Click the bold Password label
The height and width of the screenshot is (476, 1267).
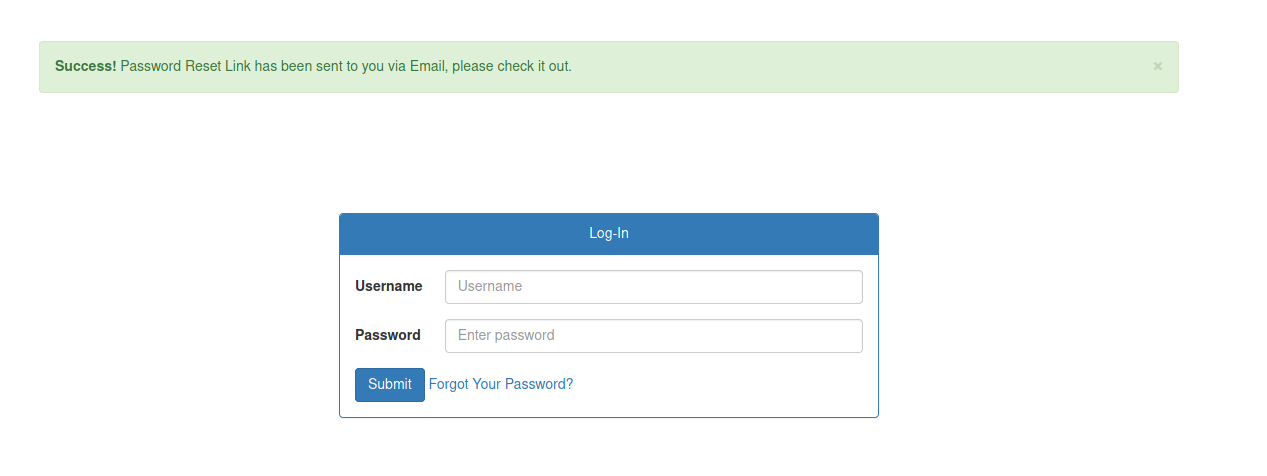(387, 335)
